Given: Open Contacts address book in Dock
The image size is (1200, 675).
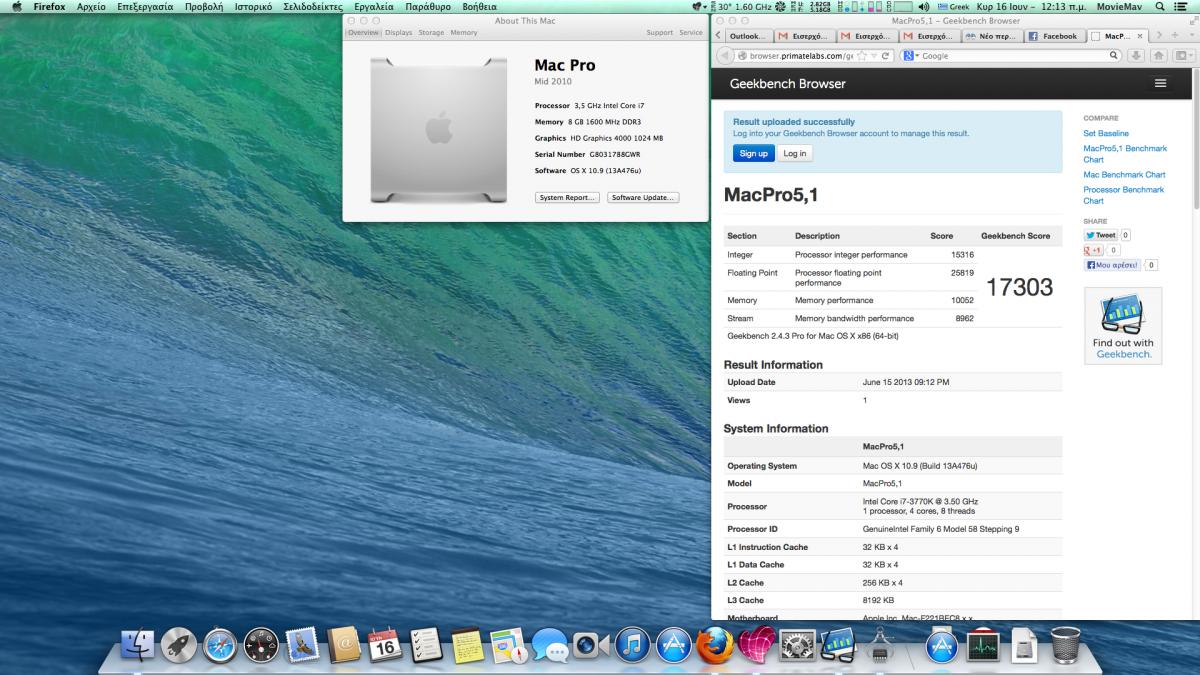Looking at the screenshot, I should (x=344, y=645).
